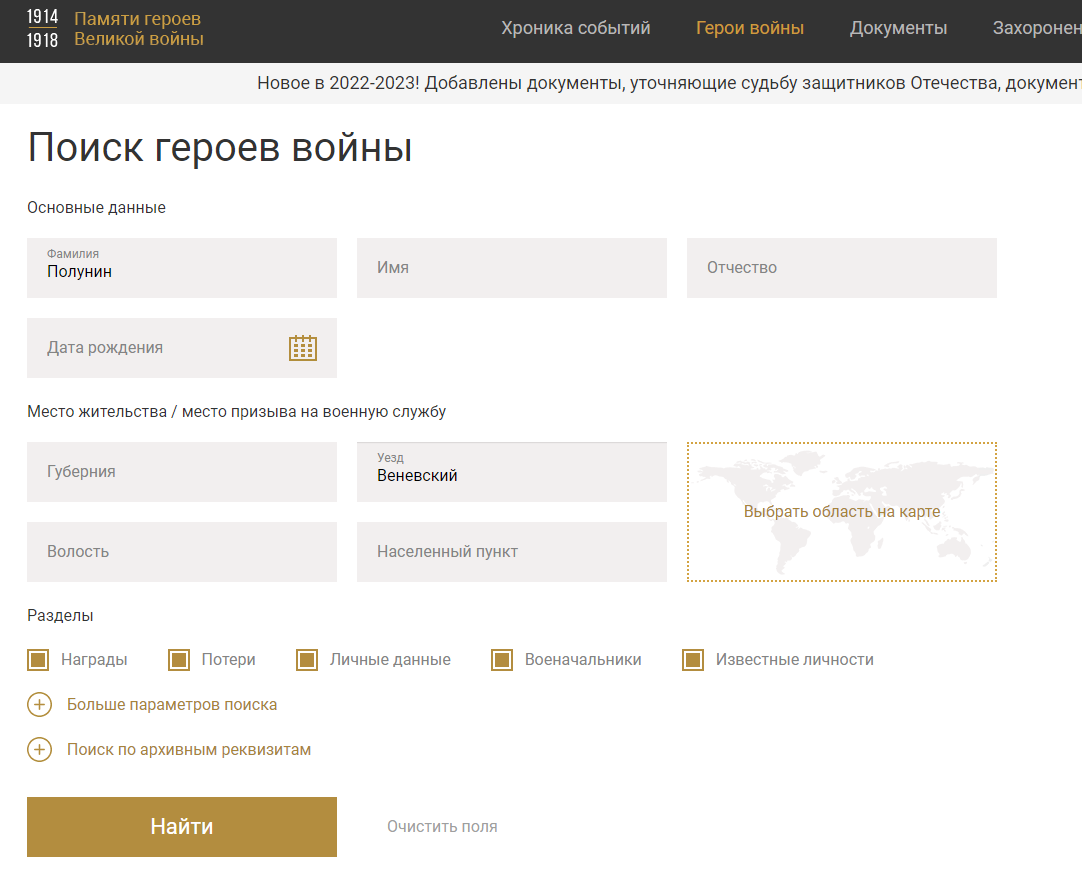Viewport: 1082px width, 893px height.
Task: Click the Уезд field containing Веневский
Action: tap(511, 472)
